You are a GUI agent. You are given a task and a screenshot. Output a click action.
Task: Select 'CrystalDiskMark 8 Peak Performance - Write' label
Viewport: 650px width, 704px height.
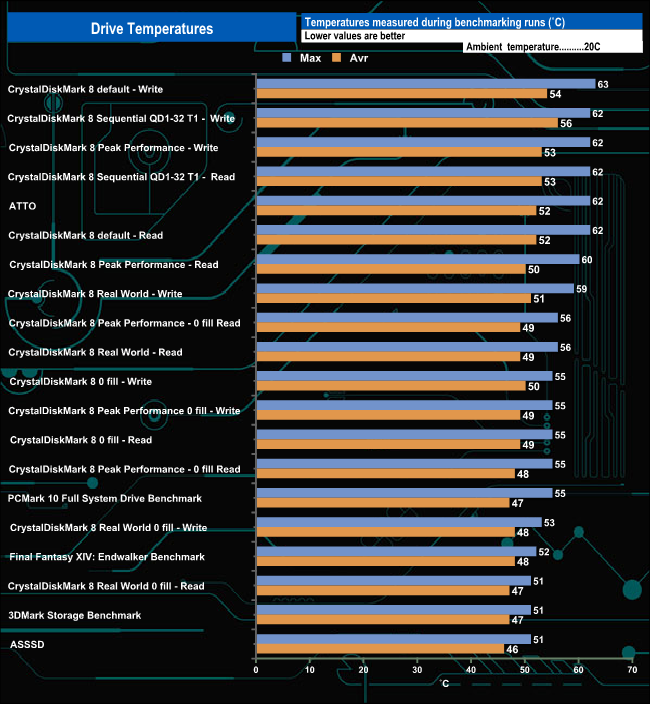(114, 148)
